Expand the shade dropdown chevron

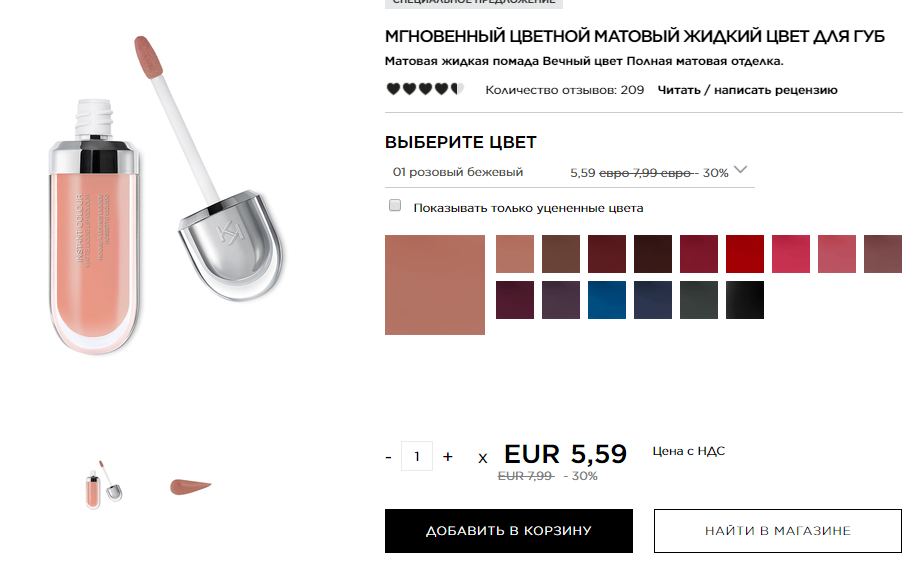(741, 170)
